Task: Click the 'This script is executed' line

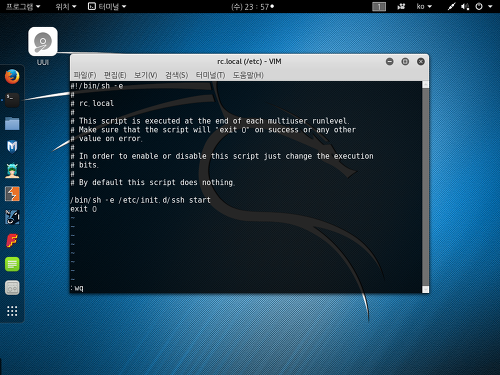Action: pyautogui.click(x=210, y=121)
